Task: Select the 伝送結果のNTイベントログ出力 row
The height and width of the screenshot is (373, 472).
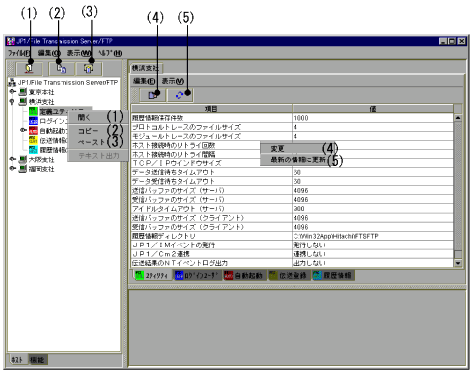Action: pyautogui.click(x=292, y=263)
